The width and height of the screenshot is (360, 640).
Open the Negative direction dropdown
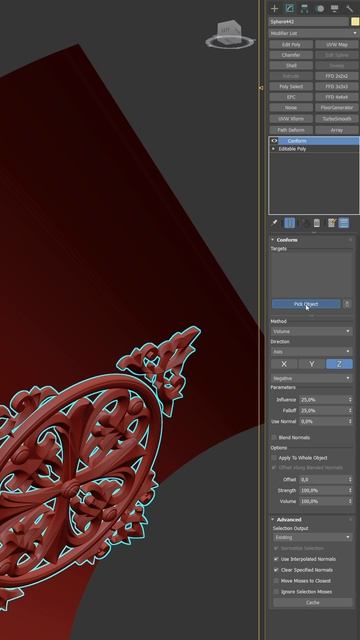click(311, 378)
